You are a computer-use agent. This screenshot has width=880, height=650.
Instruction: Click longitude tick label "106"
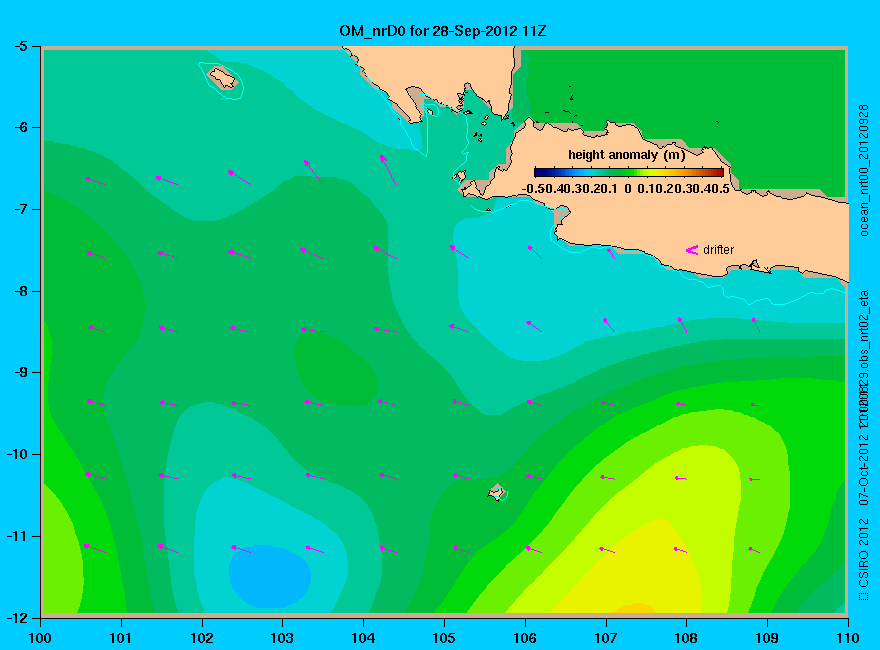click(x=525, y=638)
